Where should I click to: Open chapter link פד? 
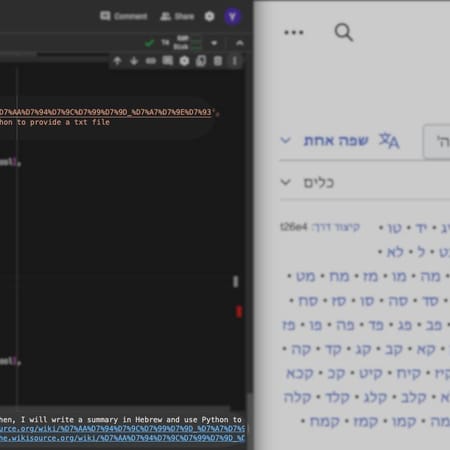(x=376, y=325)
